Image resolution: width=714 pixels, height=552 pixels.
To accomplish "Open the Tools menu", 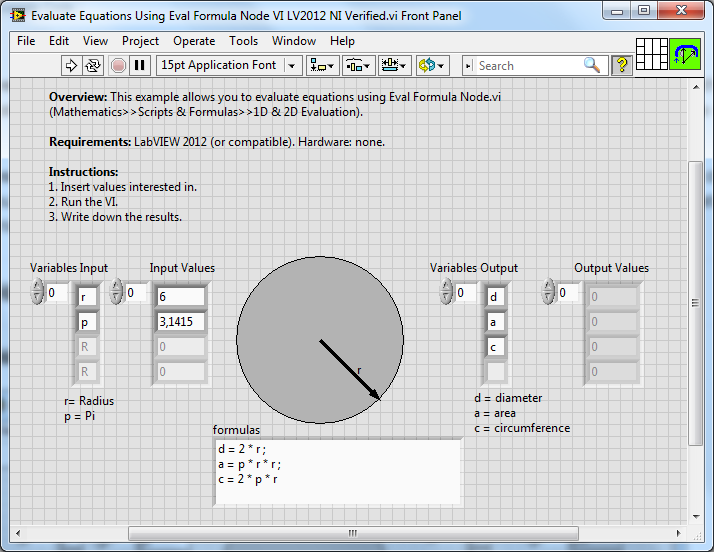I will point(244,41).
